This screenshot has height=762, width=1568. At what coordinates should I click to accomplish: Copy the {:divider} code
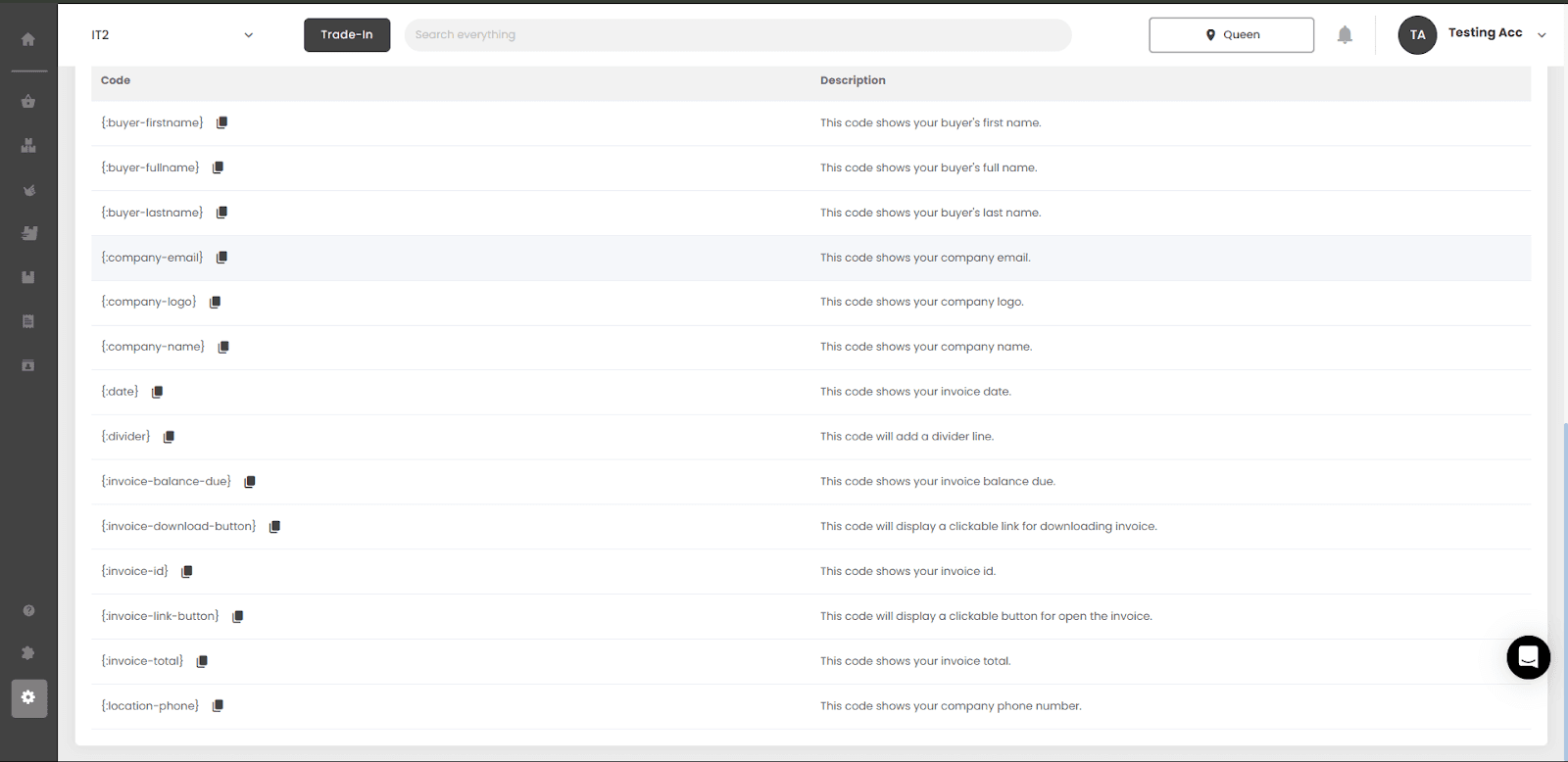(x=170, y=437)
